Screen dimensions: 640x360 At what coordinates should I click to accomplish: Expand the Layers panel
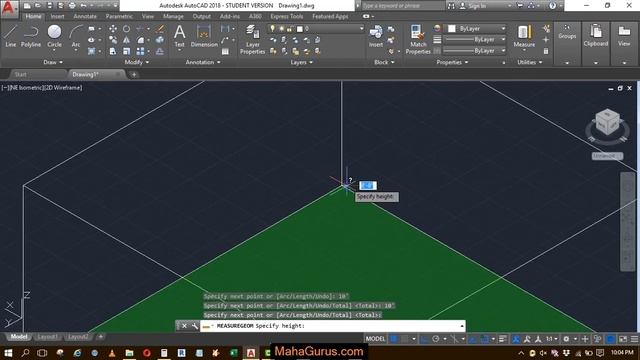click(302, 62)
